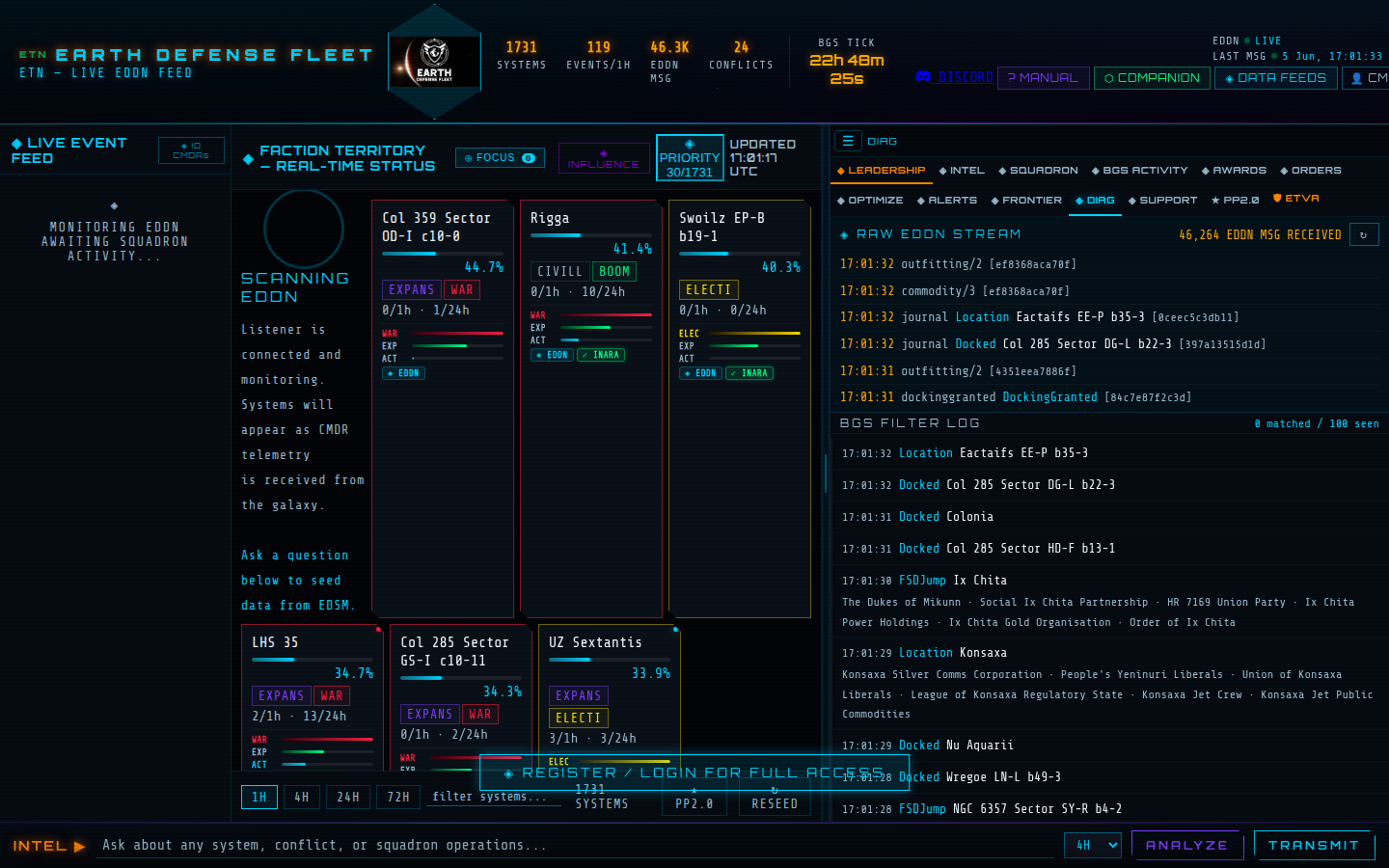Open the 4H timeframe dropdown by Analyze
The image size is (1389, 868).
[x=1093, y=846]
